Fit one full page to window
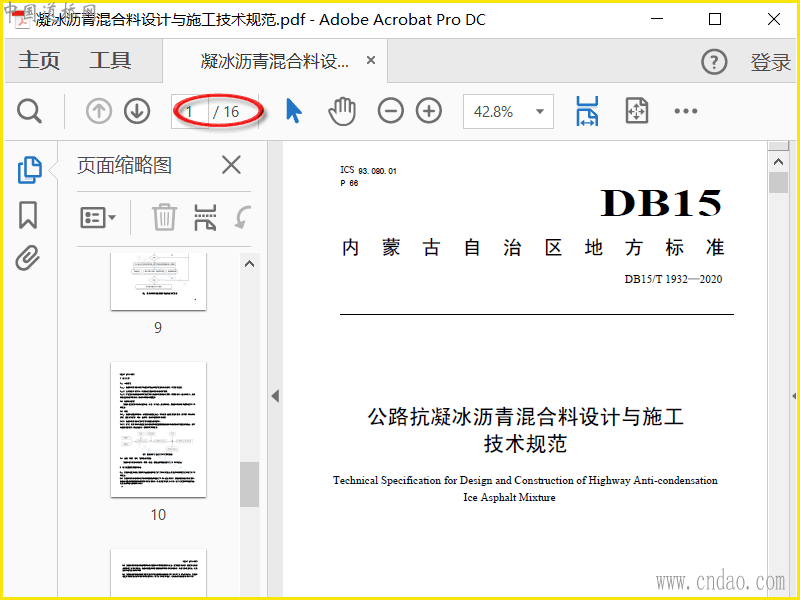This screenshot has height=600, width=800. pos(636,111)
